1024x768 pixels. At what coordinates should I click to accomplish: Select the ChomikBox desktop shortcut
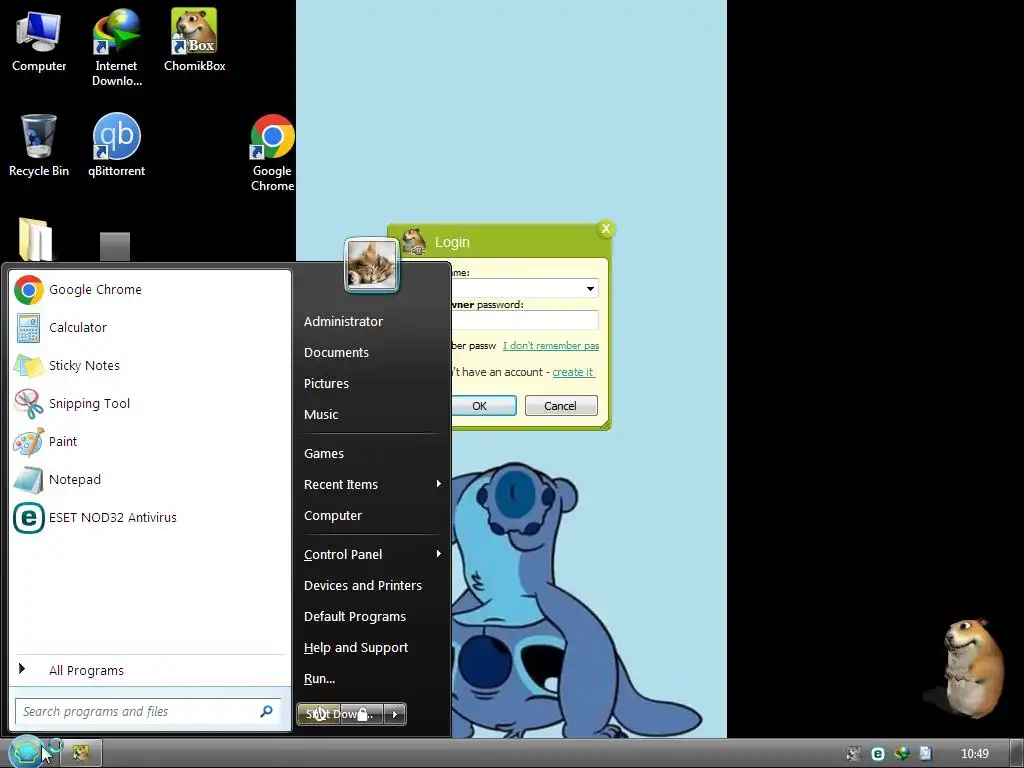pos(194,40)
